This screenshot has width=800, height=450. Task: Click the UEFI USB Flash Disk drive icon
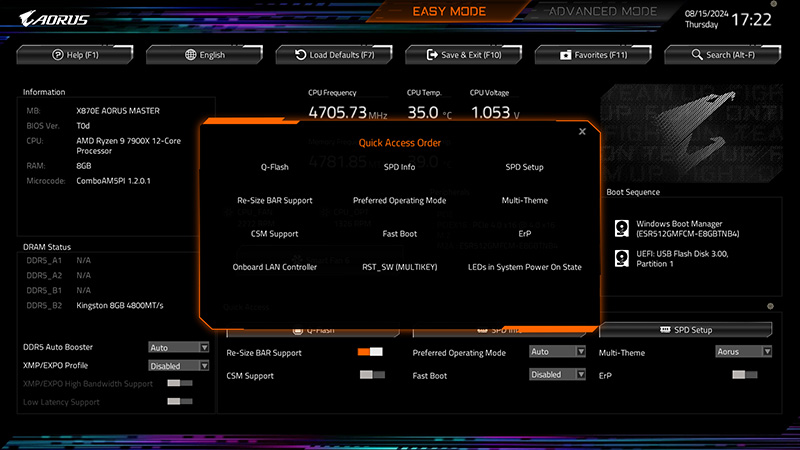click(x=622, y=258)
